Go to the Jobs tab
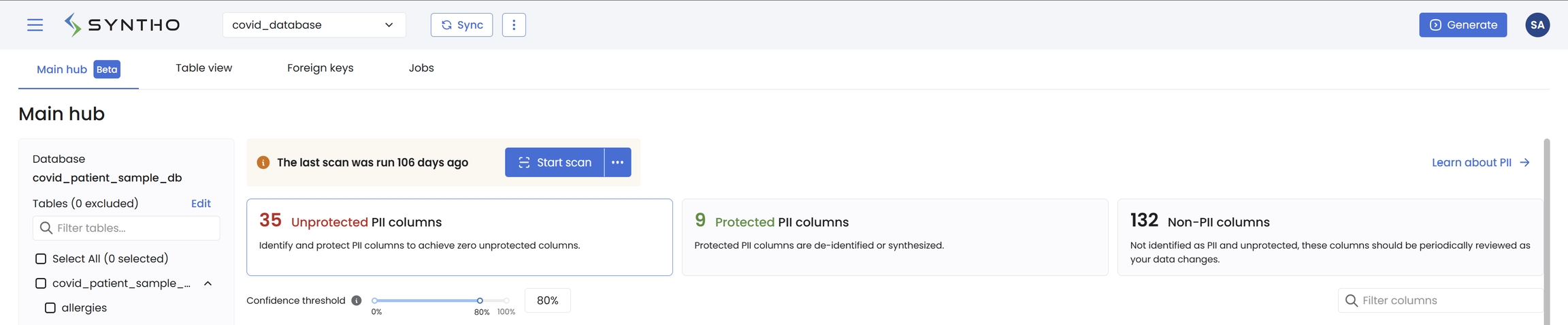1568x325 pixels. pos(421,68)
